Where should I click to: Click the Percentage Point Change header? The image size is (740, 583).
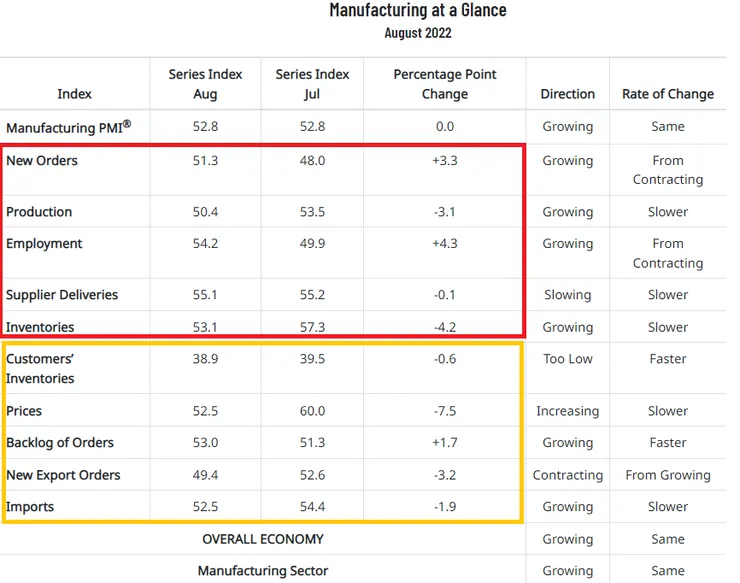coord(444,84)
